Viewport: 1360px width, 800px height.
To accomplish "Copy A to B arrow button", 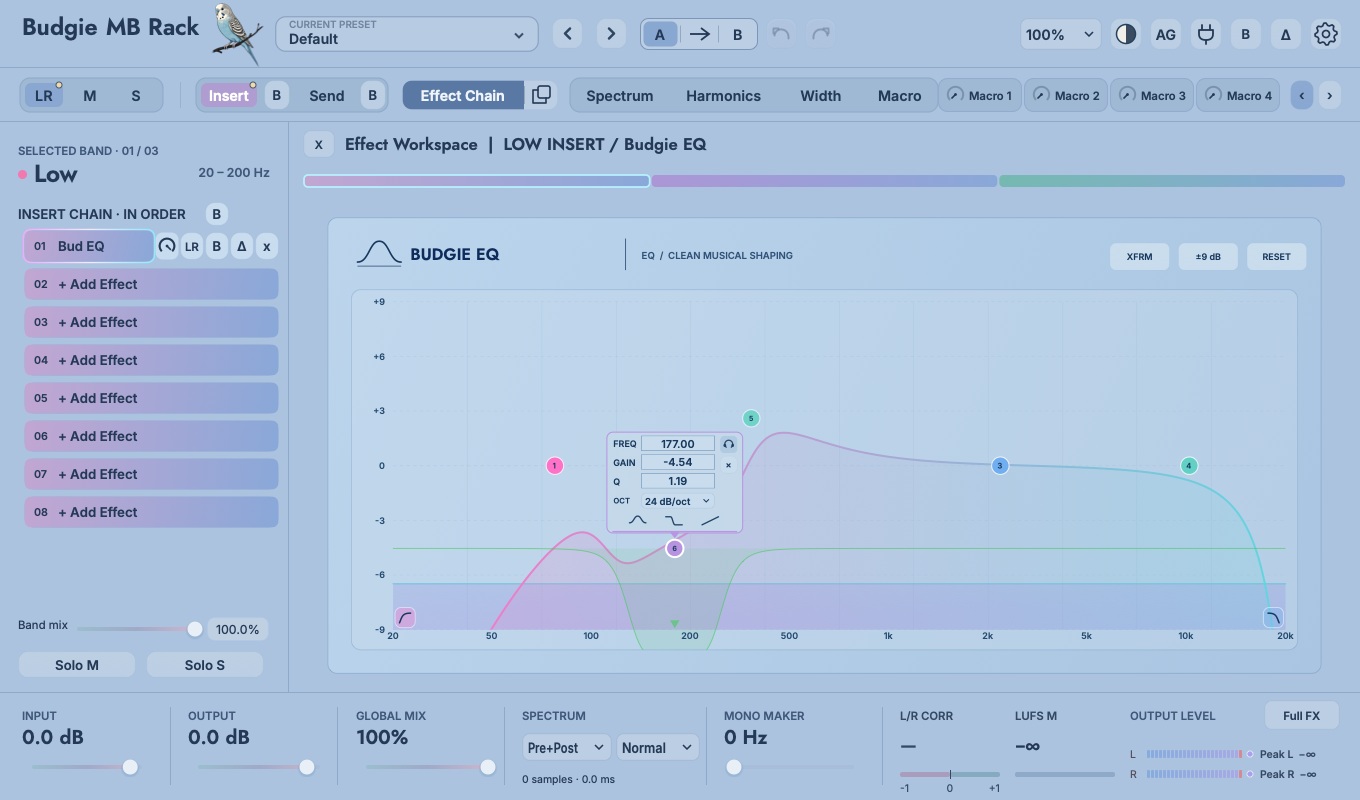I will pyautogui.click(x=699, y=34).
